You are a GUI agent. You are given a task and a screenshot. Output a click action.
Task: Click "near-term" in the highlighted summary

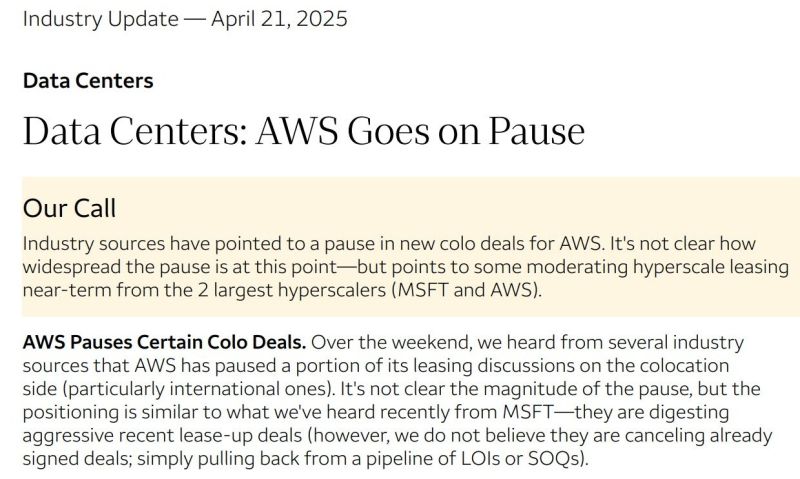[x=66, y=289]
